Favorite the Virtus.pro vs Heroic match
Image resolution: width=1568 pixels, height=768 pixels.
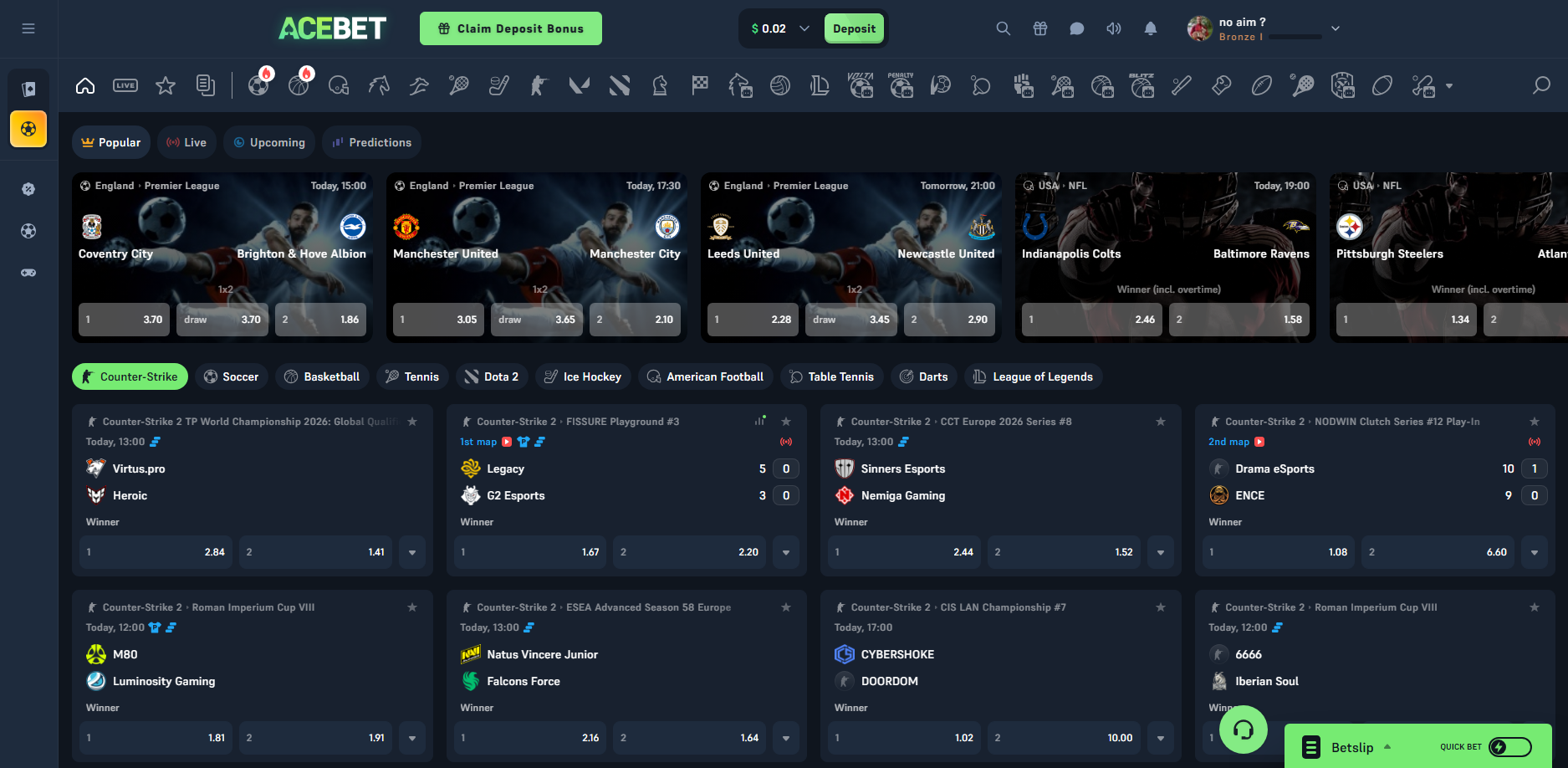[x=412, y=422]
